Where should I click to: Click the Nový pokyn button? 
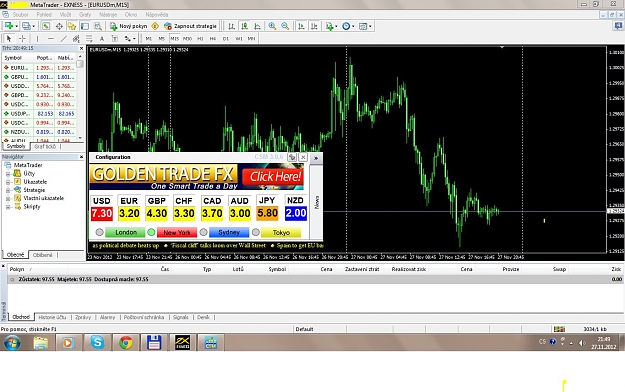[129, 26]
